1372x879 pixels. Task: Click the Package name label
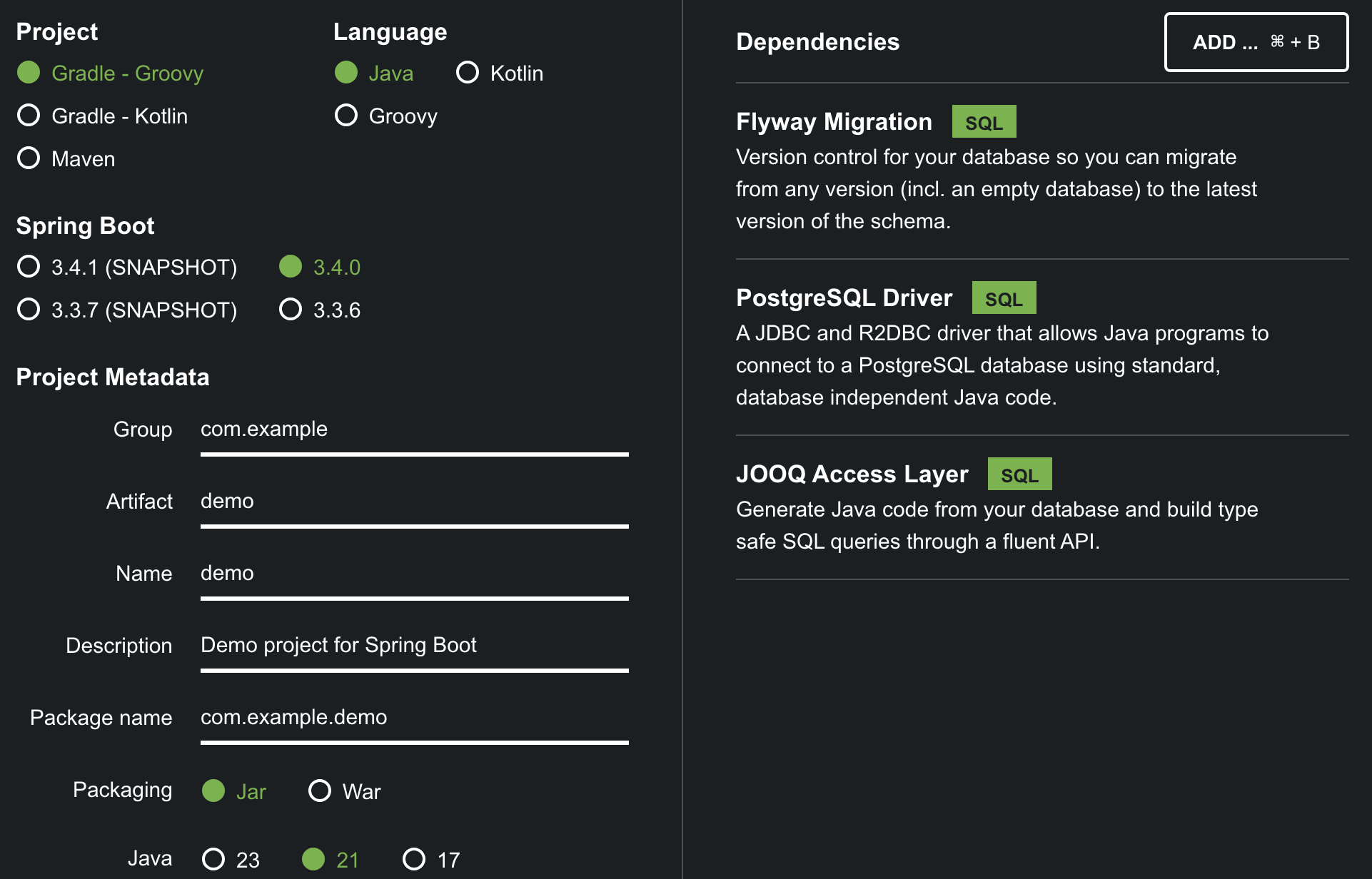(101, 718)
